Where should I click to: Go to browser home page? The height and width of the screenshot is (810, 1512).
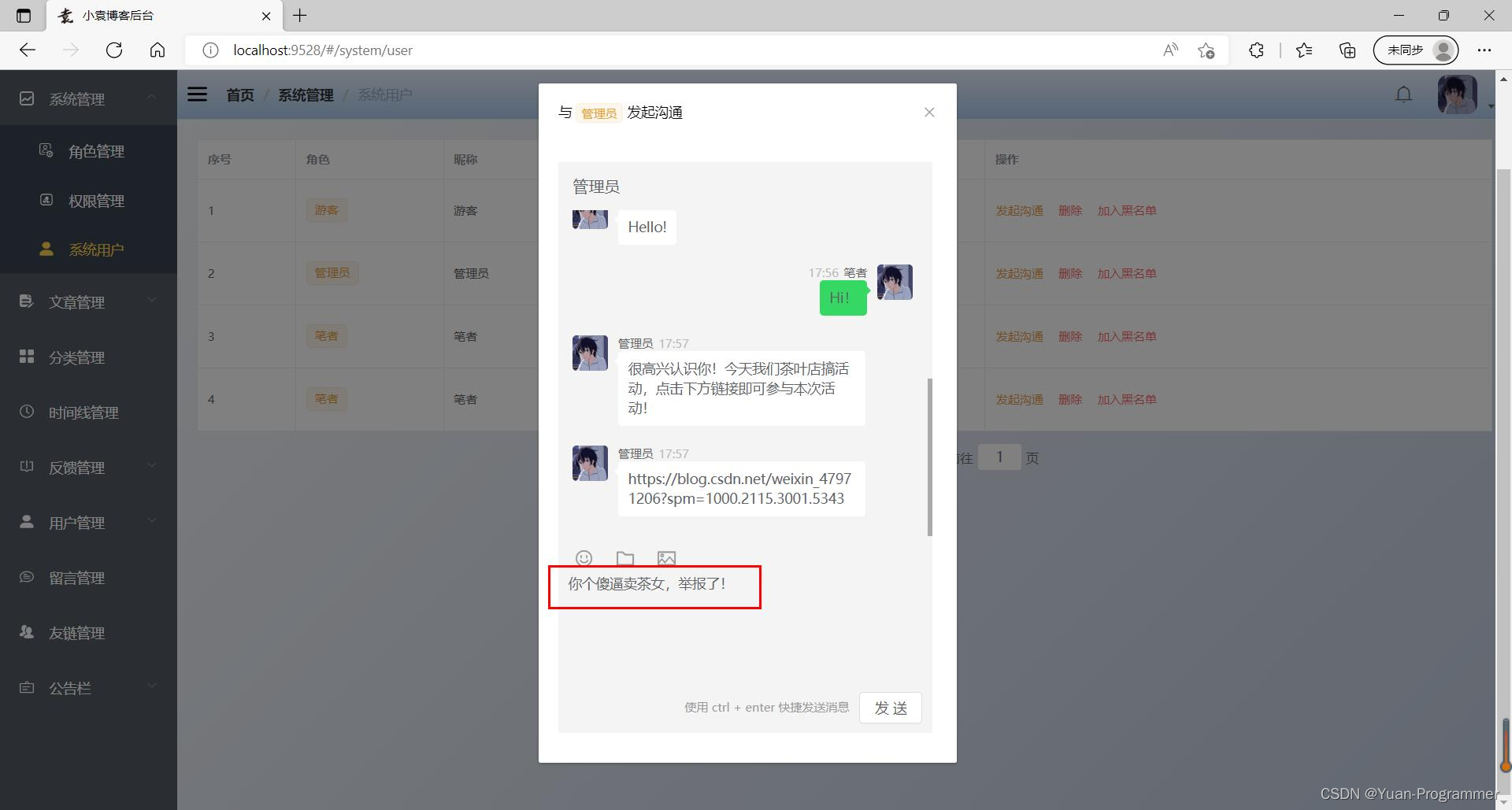coord(157,50)
